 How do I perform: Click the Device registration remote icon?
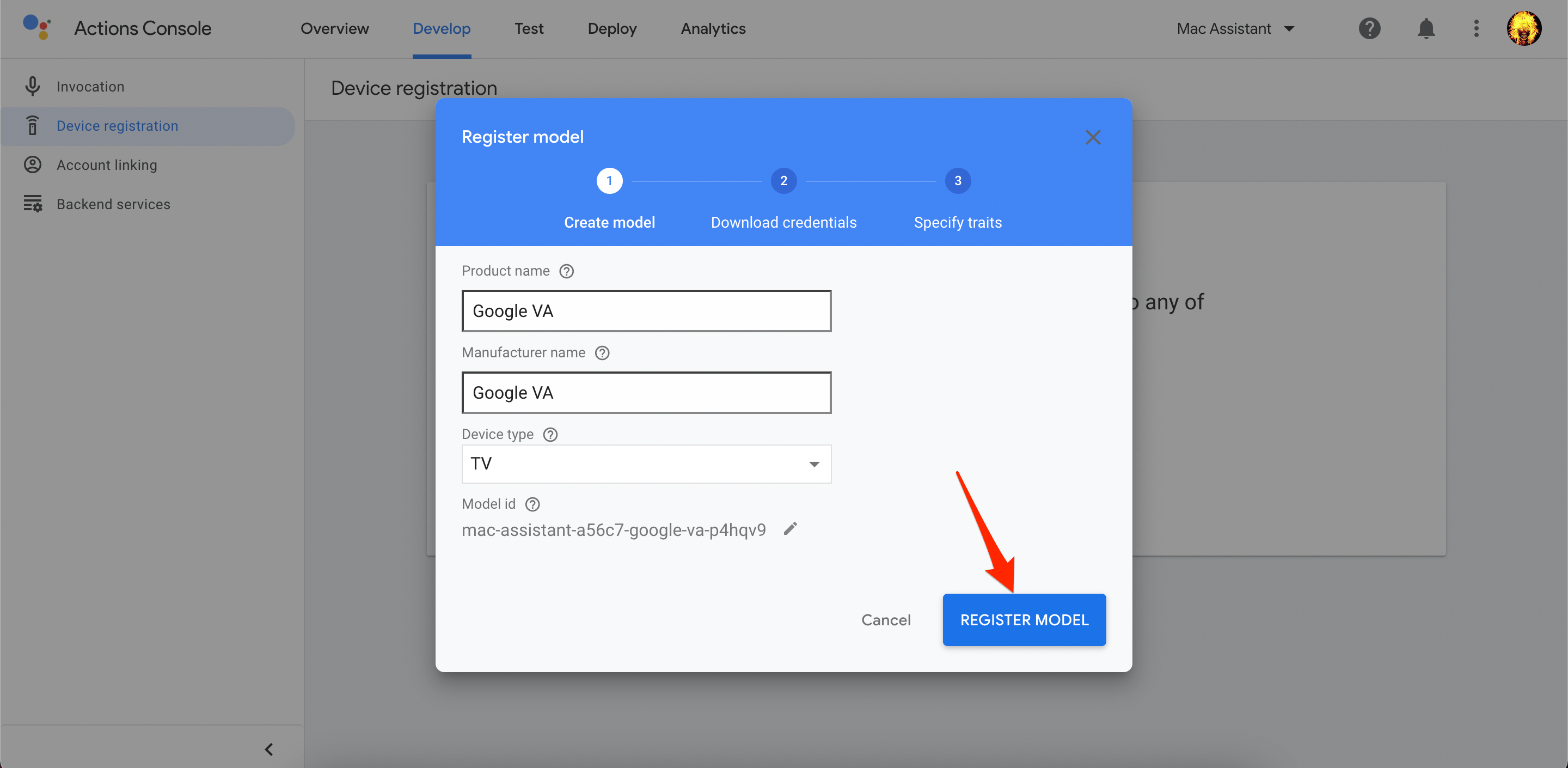(x=33, y=125)
